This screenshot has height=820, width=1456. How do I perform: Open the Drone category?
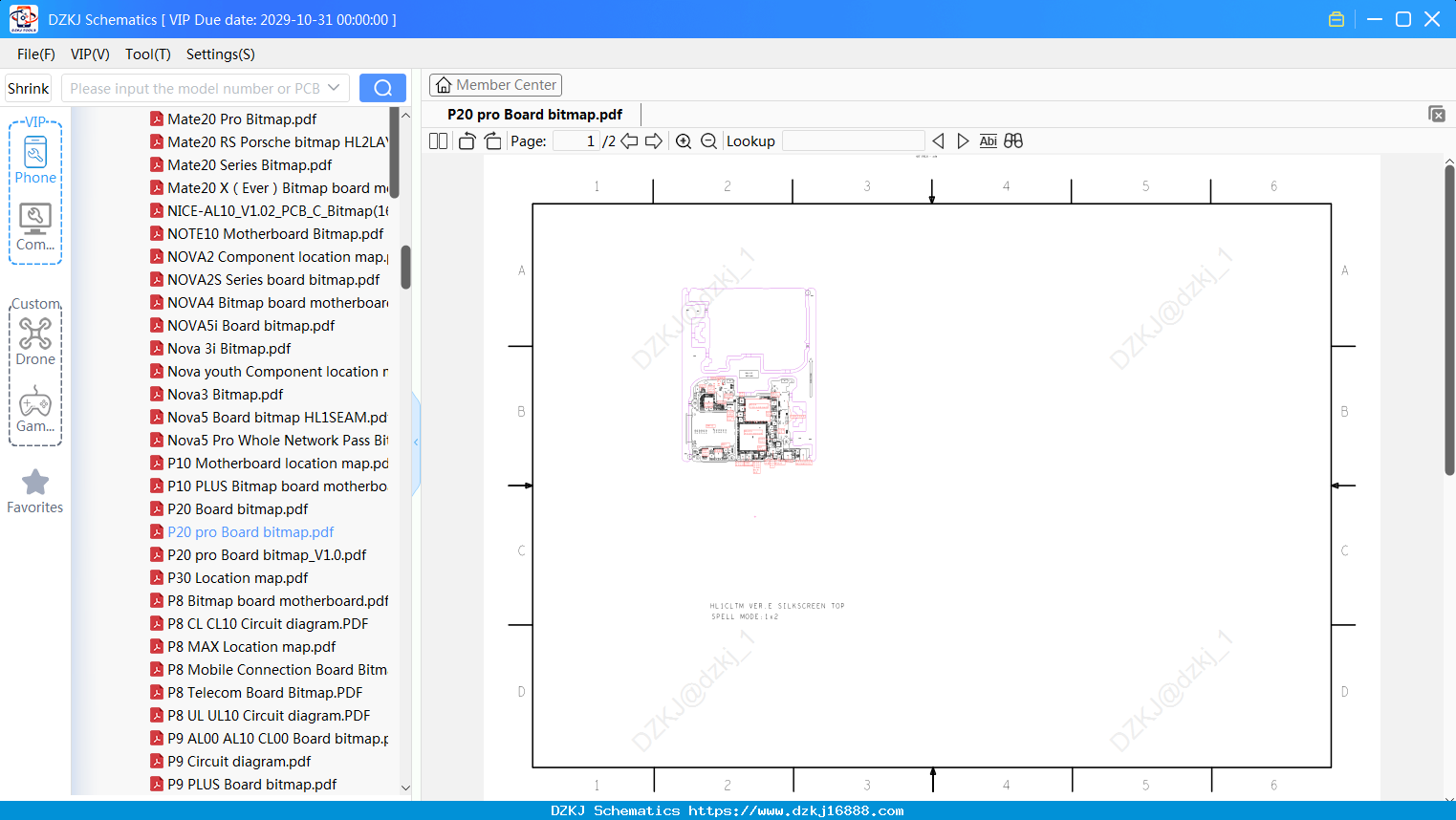coord(35,341)
